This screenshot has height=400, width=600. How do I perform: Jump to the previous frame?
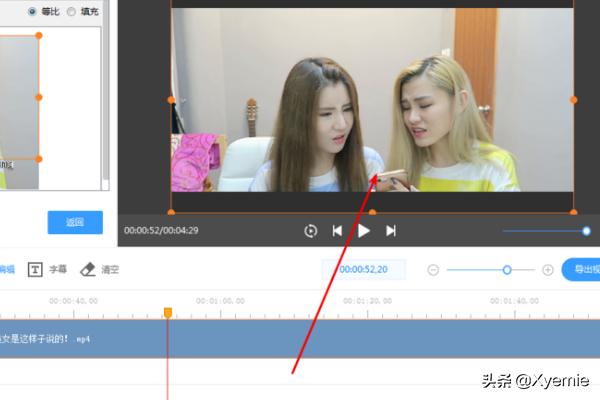click(337, 231)
